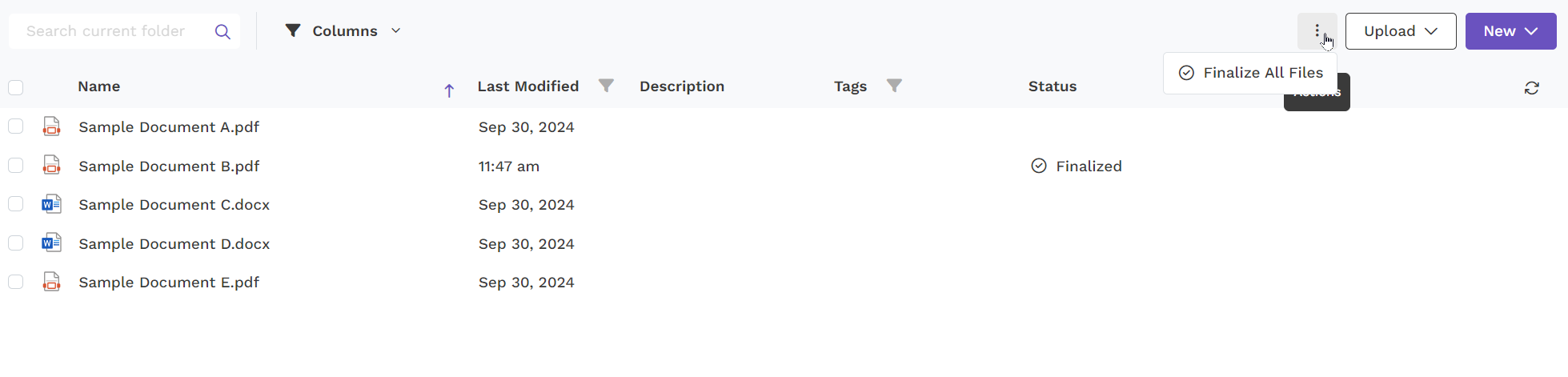Expand the New dropdown button
Screen dimensions: 1568x377
[1510, 31]
